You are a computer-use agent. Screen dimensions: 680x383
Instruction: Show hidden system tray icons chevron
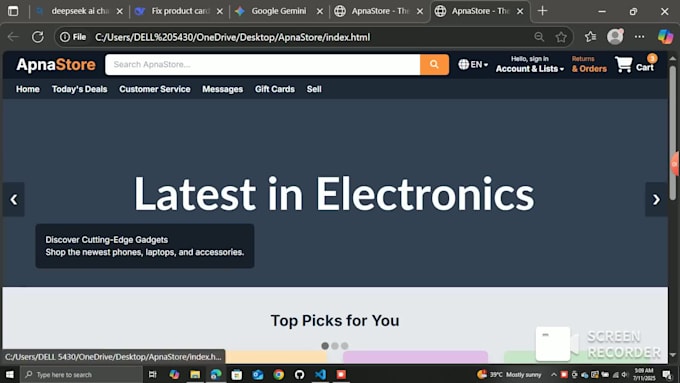pyautogui.click(x=554, y=374)
